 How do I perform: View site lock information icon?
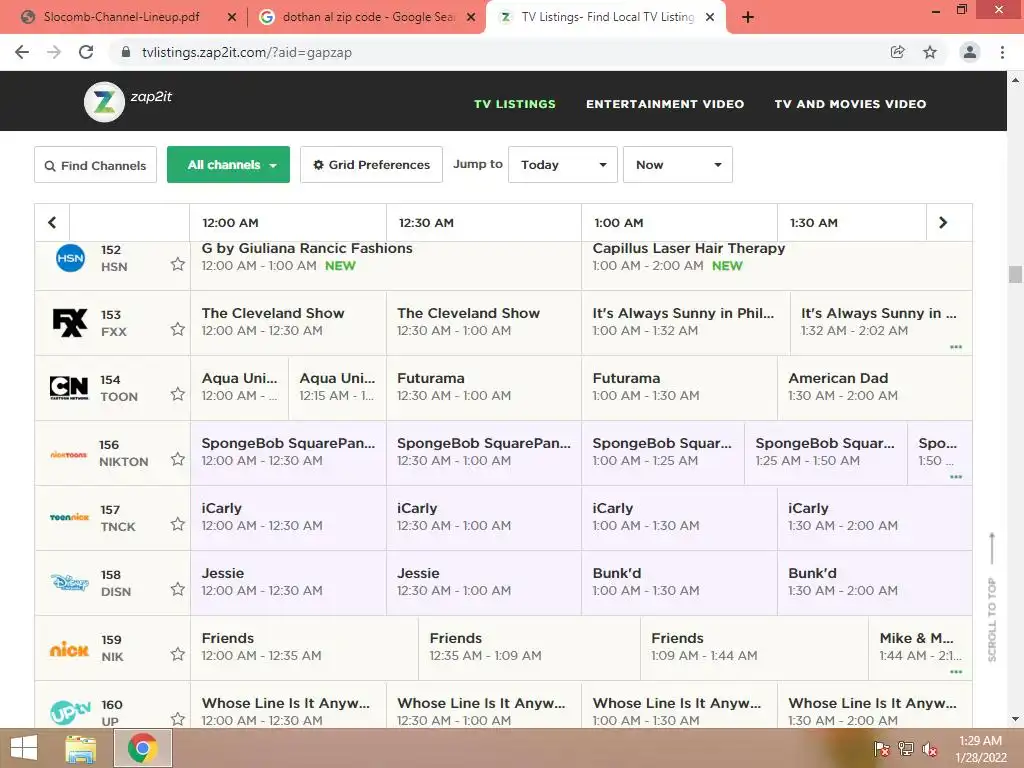coord(126,52)
